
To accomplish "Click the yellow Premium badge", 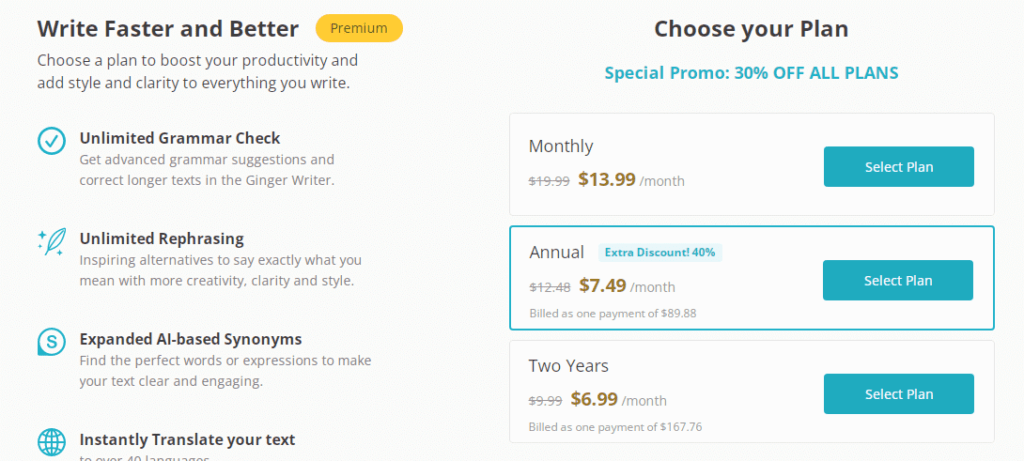I will tap(359, 28).
